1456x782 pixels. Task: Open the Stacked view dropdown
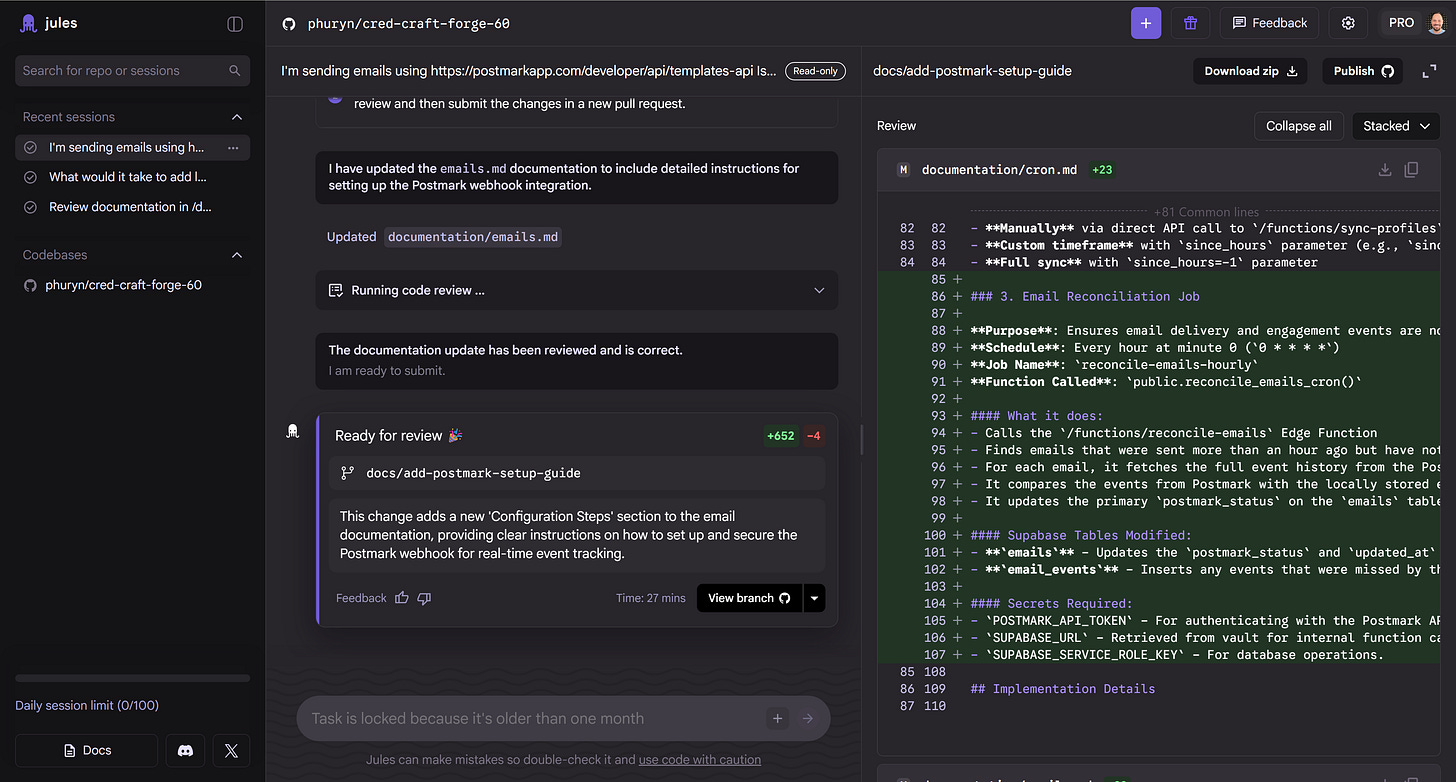pyautogui.click(x=1396, y=126)
